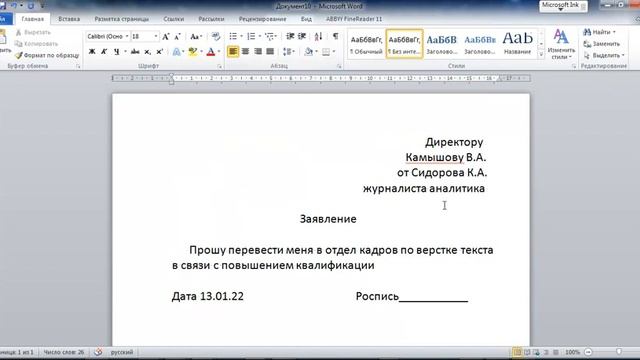
Task: Toggle subscript formatting
Action: coord(147,52)
